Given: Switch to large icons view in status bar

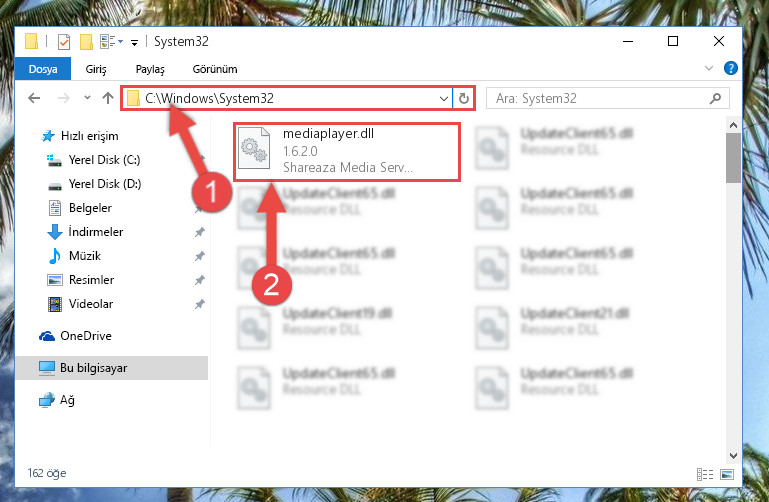Looking at the screenshot, I should (x=727, y=474).
